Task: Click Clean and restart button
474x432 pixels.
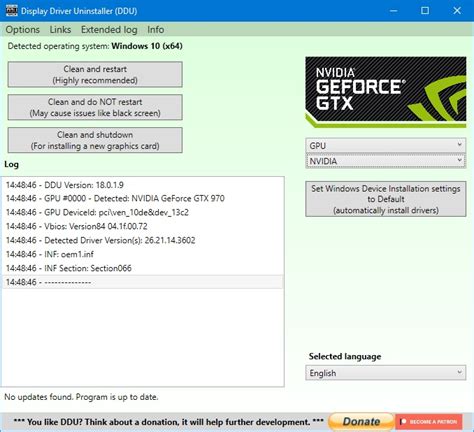Action: click(x=95, y=74)
